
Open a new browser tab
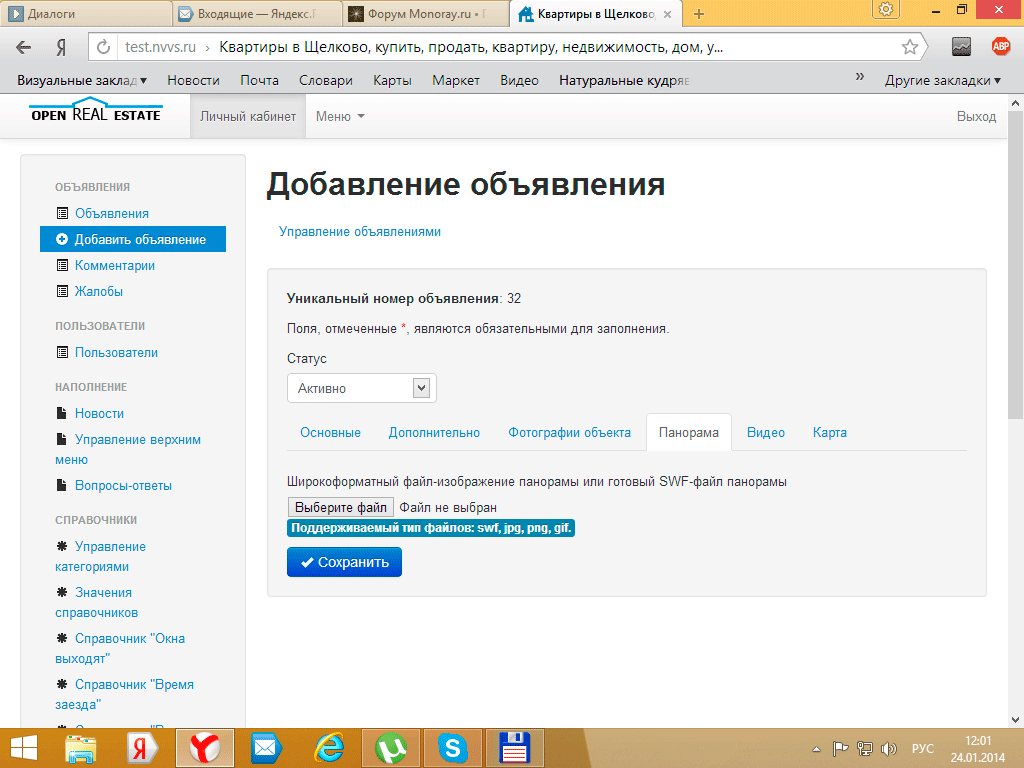699,14
